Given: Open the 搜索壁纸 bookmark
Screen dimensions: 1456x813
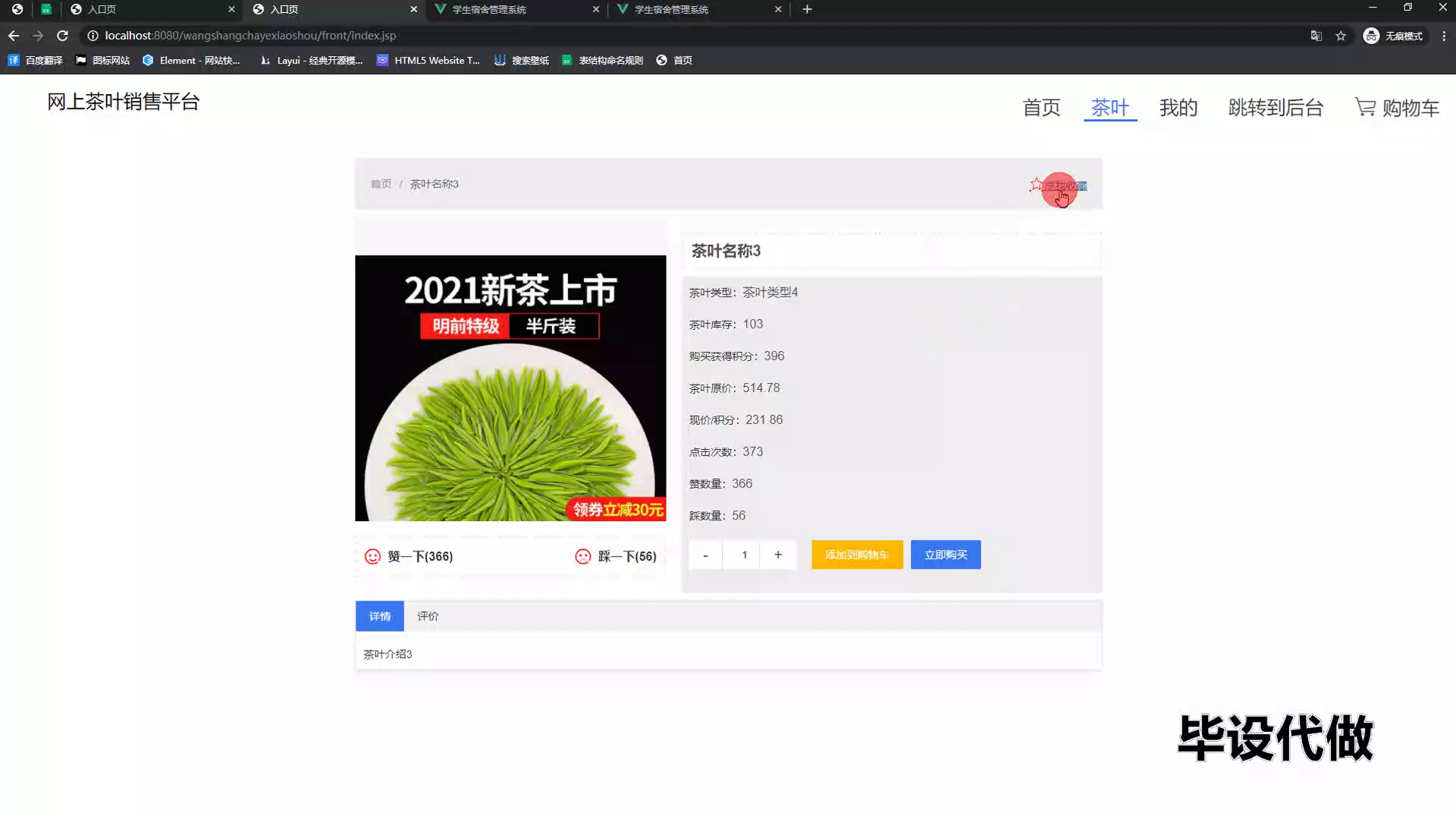Looking at the screenshot, I should (522, 60).
